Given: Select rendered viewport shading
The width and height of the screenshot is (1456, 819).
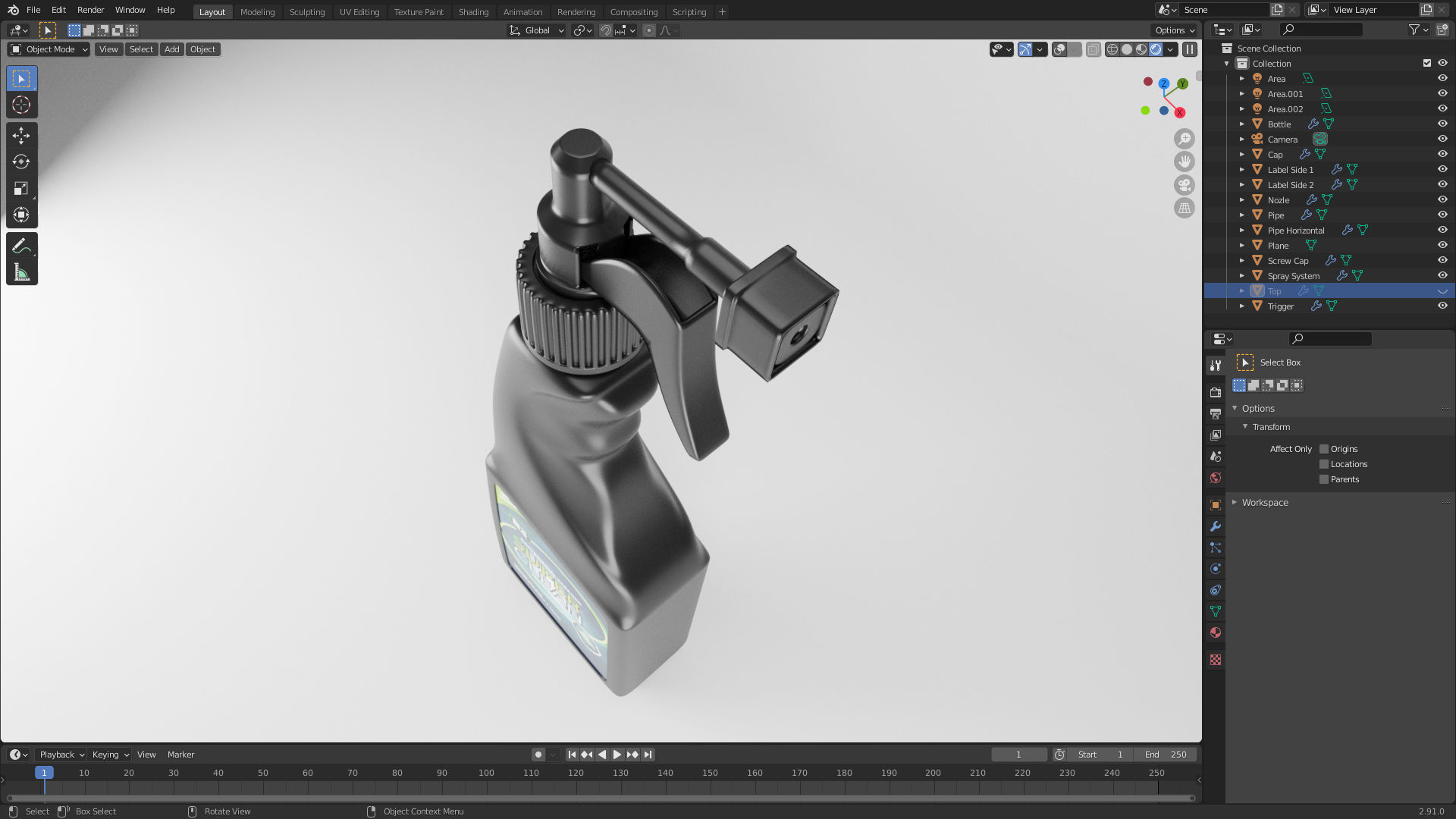Looking at the screenshot, I should 1156,49.
